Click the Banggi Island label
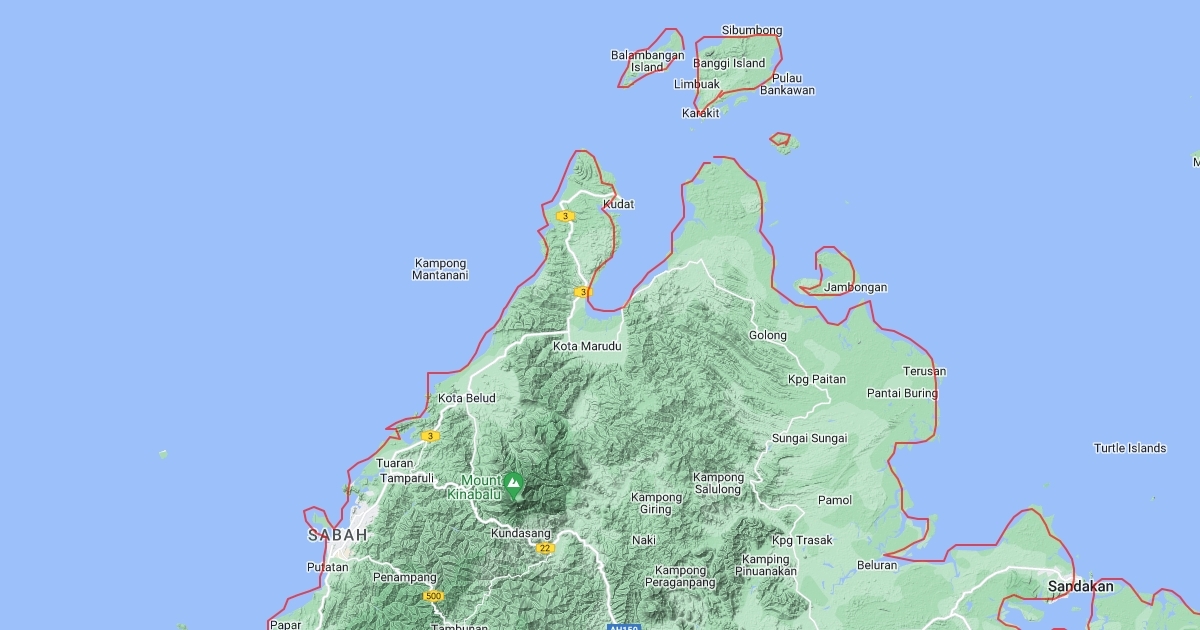 point(729,63)
